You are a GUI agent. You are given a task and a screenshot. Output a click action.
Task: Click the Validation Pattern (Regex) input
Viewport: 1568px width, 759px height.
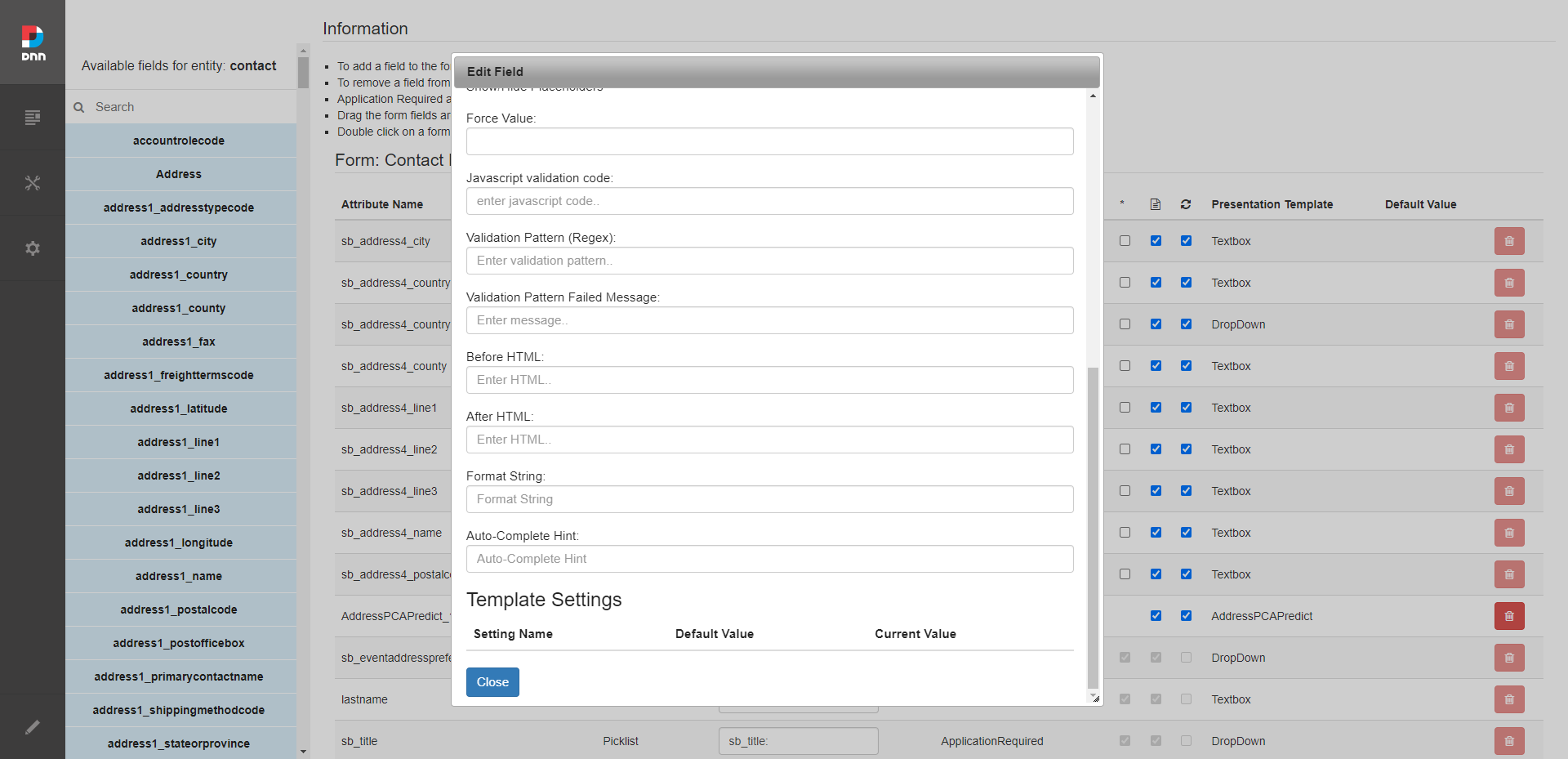[x=769, y=261]
